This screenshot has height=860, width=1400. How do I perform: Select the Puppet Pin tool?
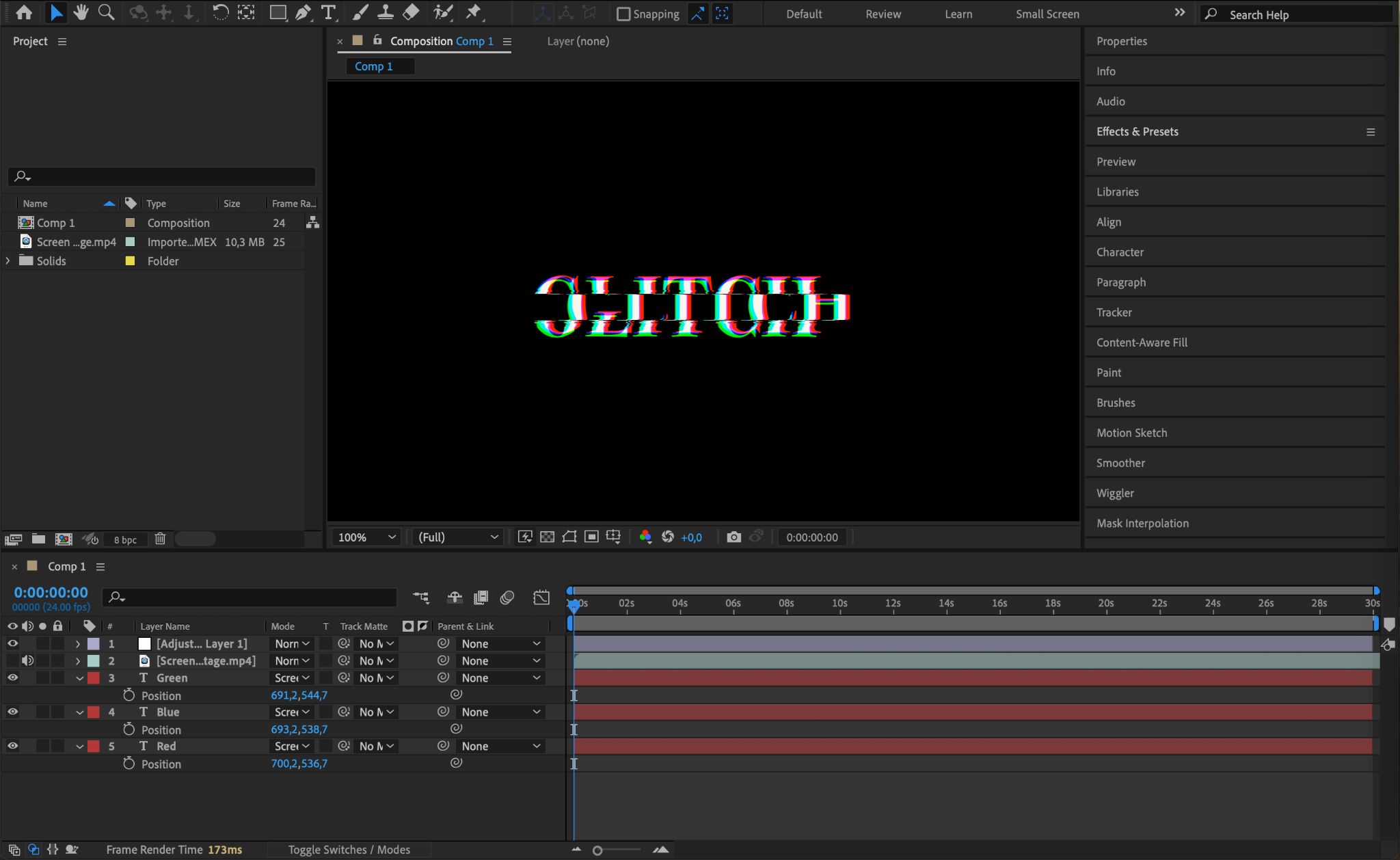pos(473,12)
